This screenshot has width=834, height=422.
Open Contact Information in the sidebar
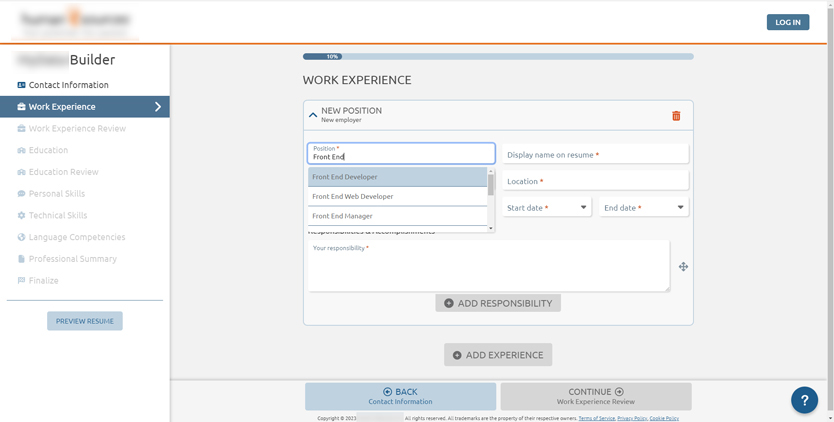[68, 85]
